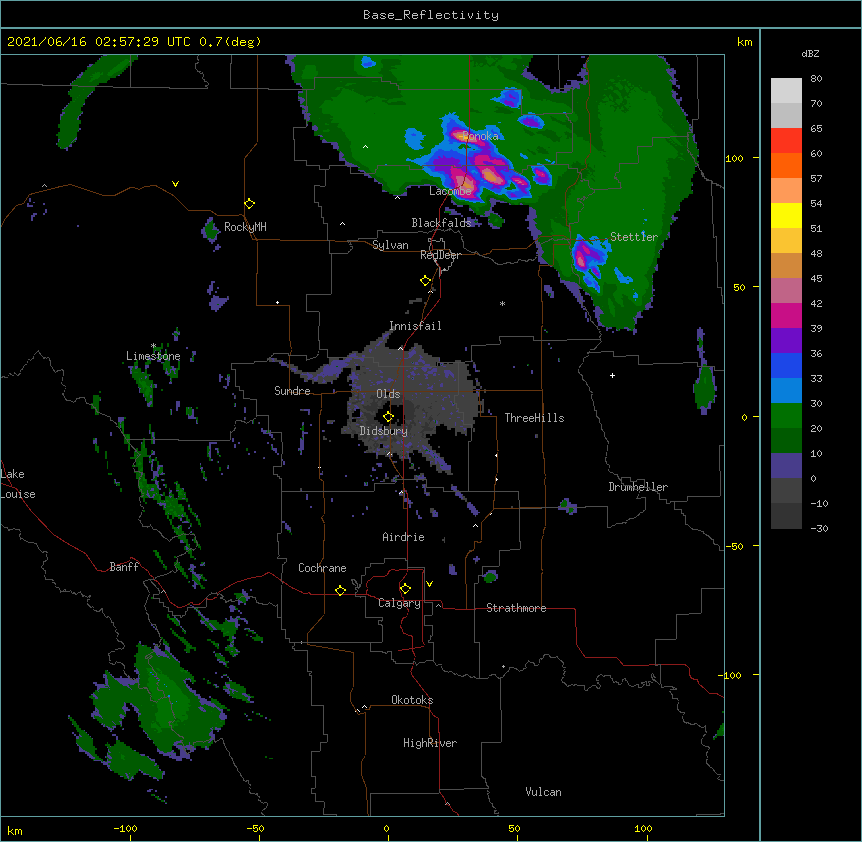Click the Limestone label

pos(153,356)
